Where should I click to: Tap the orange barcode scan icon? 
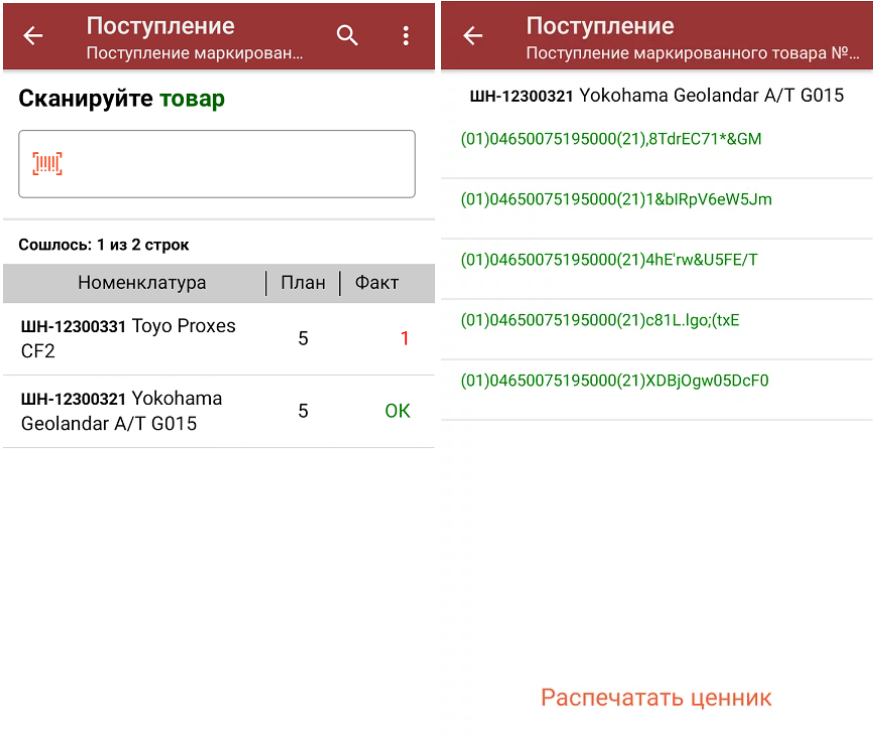47,164
